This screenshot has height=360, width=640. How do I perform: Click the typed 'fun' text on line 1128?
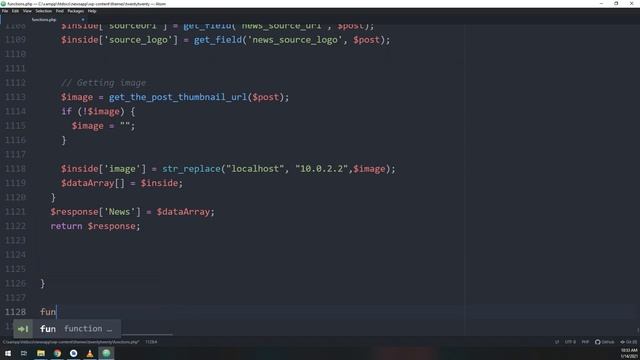[48, 312]
